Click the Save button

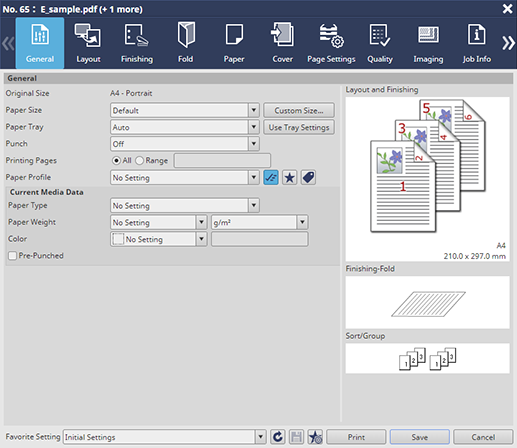click(420, 437)
